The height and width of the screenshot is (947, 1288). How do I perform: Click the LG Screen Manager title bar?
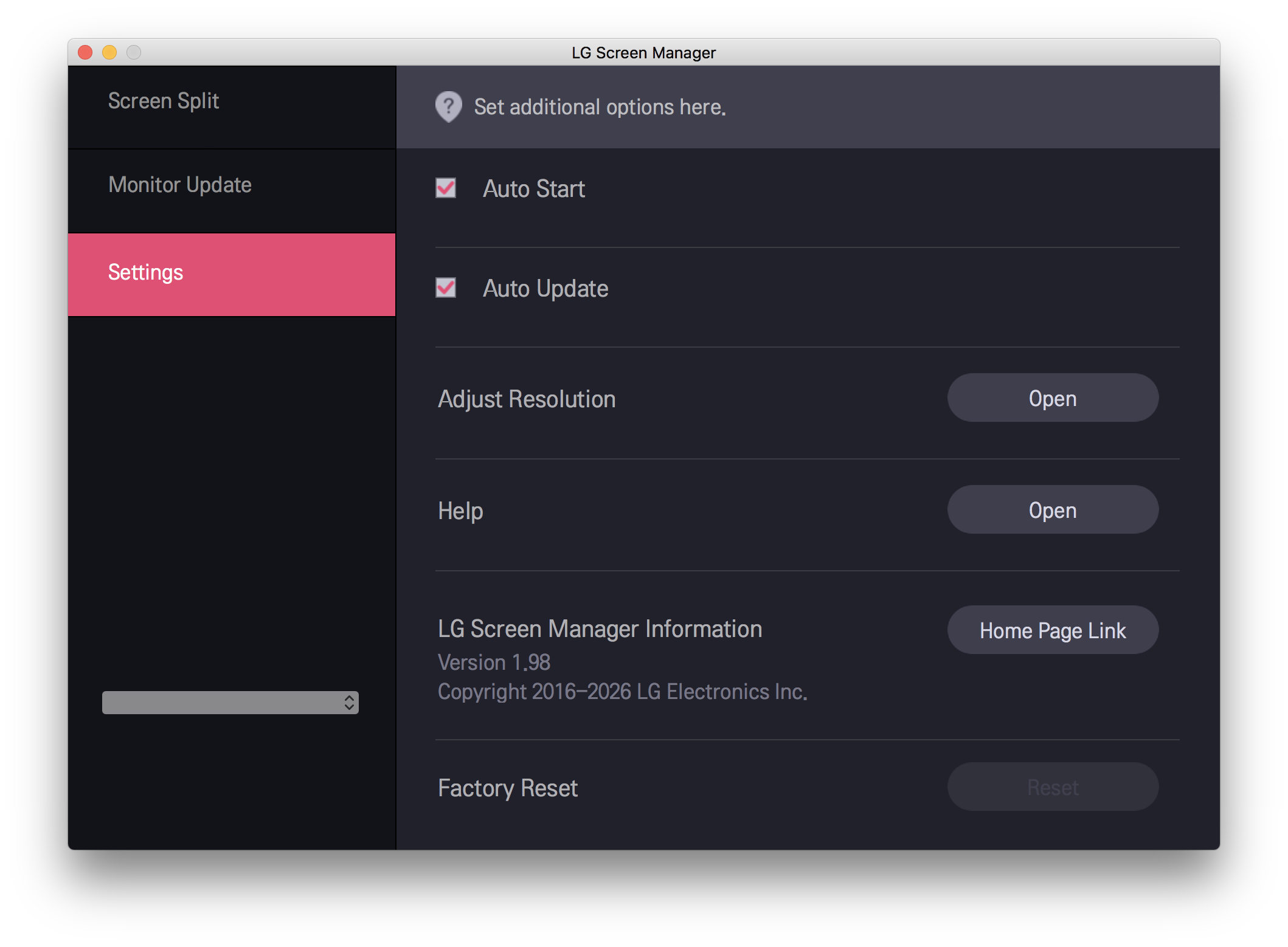coord(643,53)
